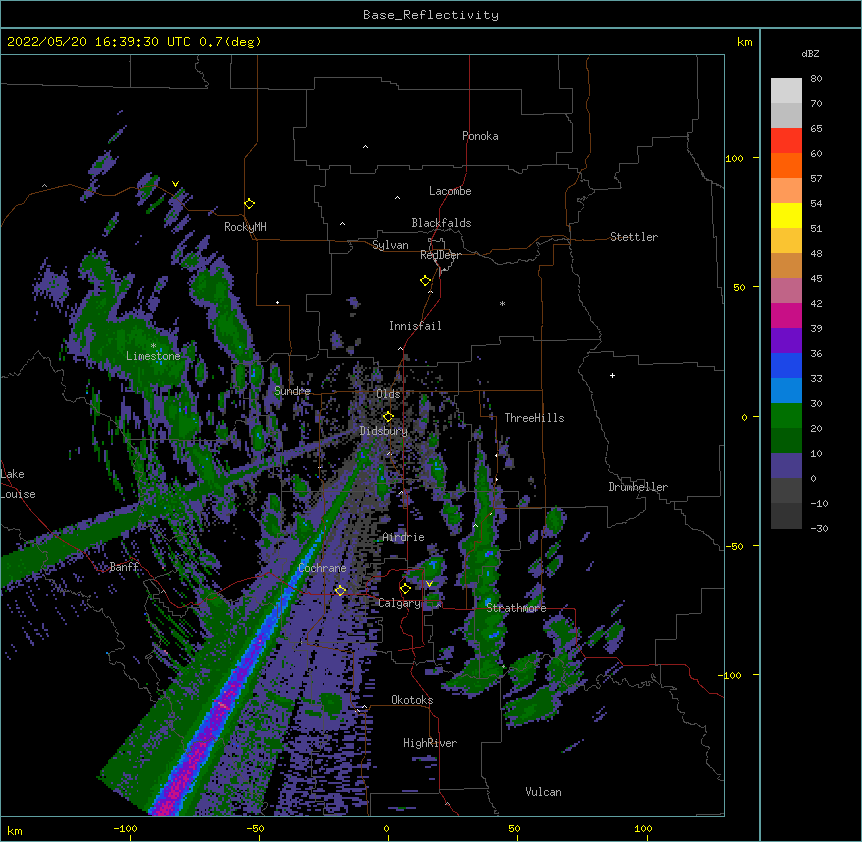Select the Innisfail map label
The height and width of the screenshot is (842, 862).
tap(415, 326)
